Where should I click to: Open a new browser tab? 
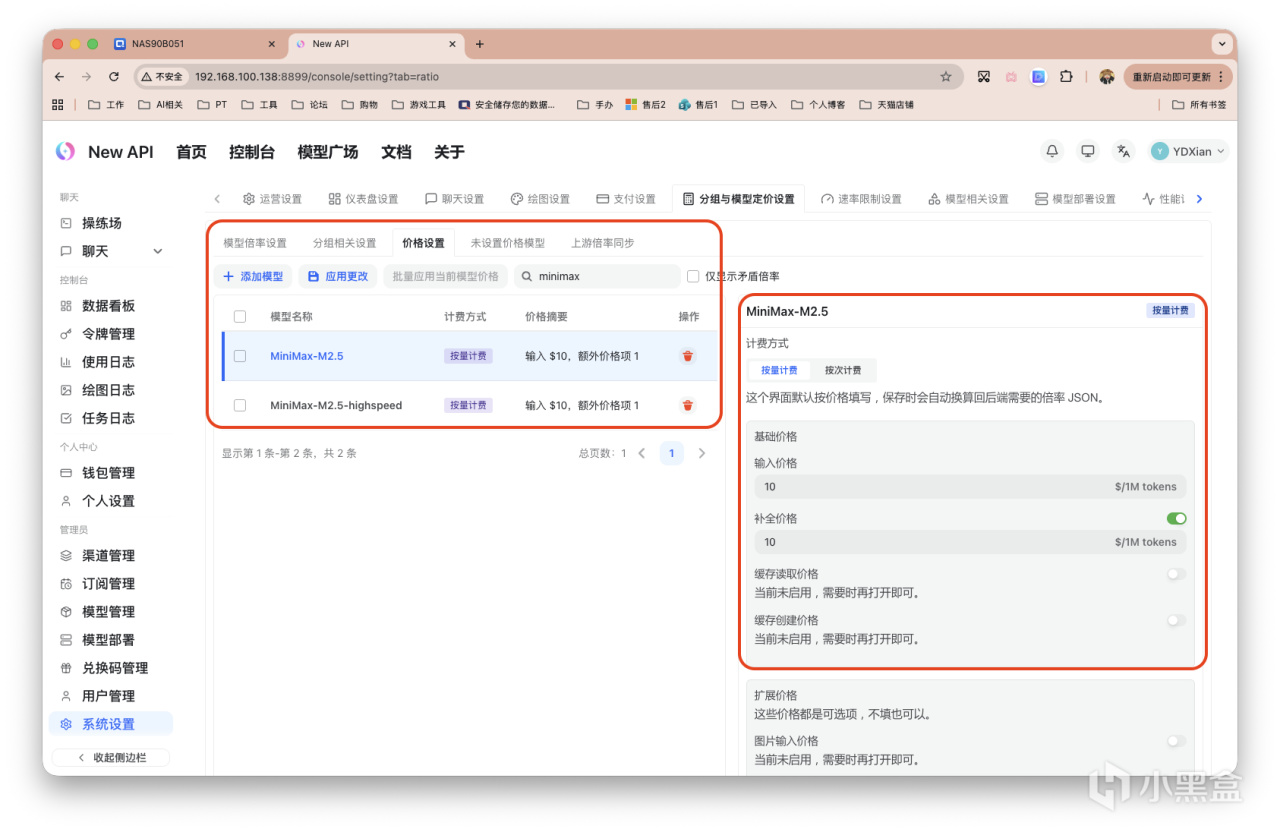(480, 44)
